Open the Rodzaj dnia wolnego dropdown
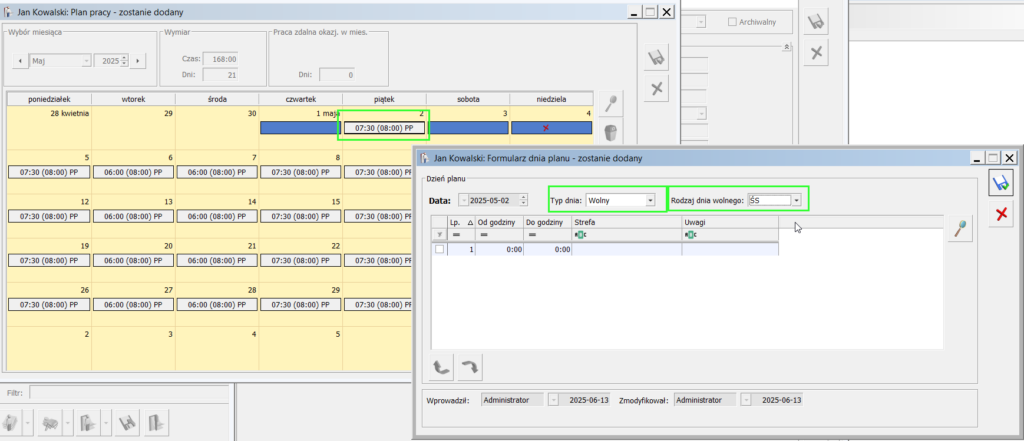 click(x=796, y=201)
